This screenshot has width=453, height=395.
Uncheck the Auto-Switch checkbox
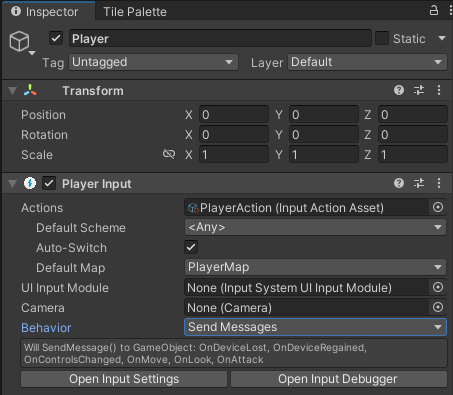click(191, 247)
